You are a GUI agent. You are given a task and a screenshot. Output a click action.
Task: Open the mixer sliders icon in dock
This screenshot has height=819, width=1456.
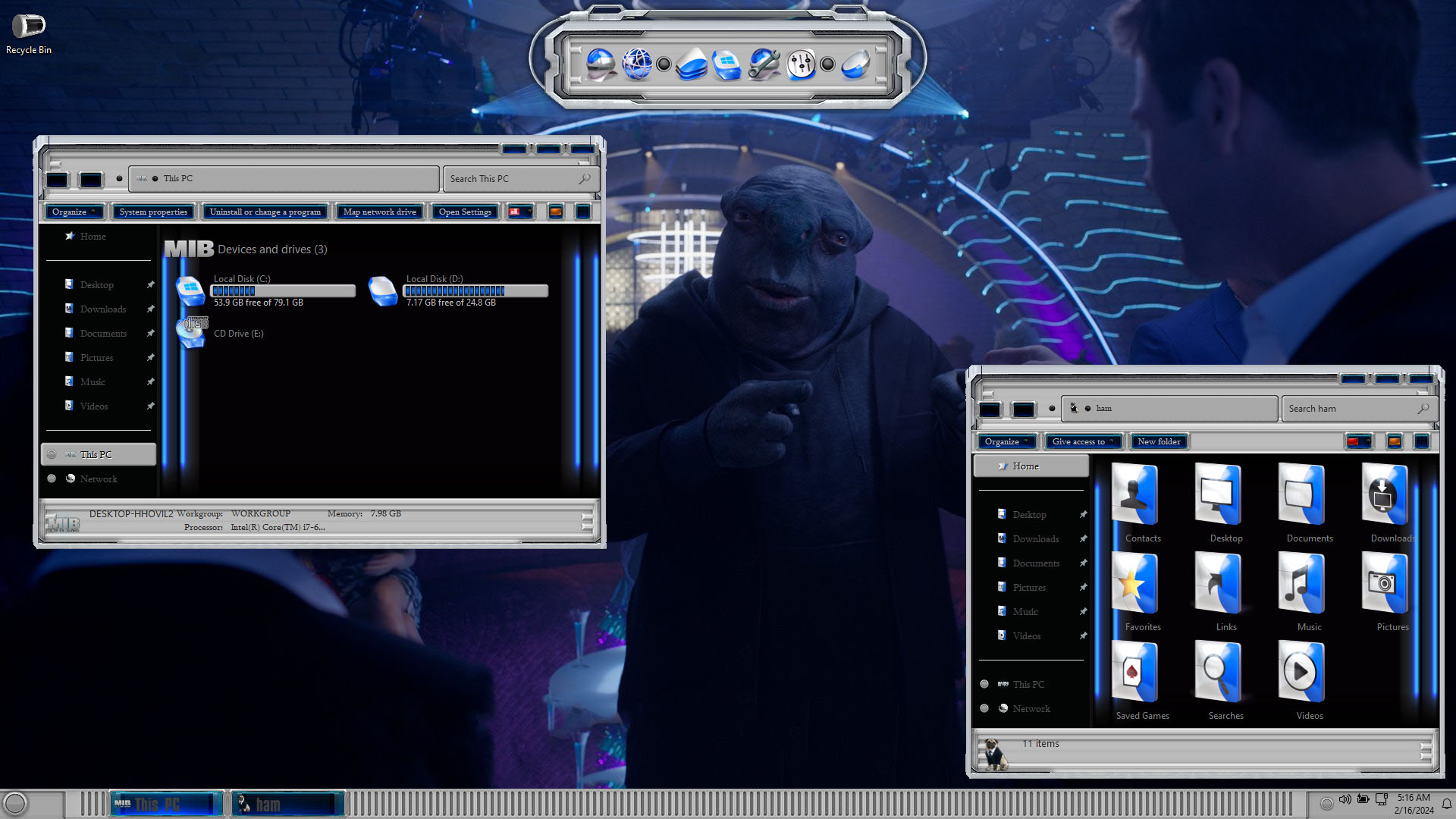(x=801, y=64)
